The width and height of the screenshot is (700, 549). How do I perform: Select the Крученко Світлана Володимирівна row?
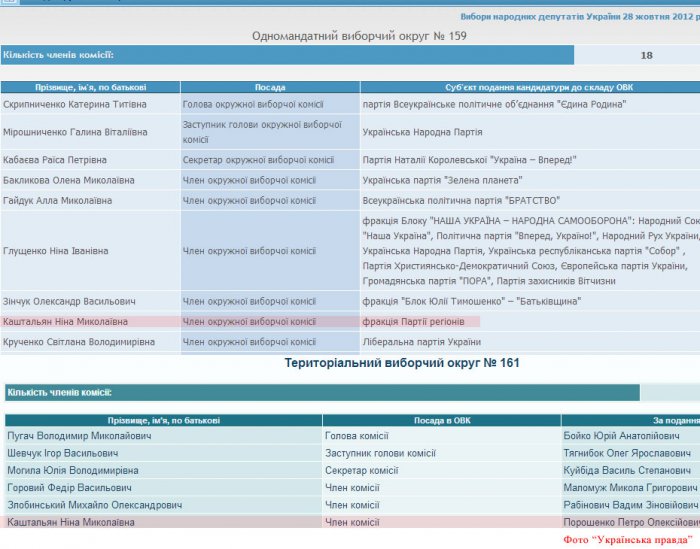pos(350,342)
